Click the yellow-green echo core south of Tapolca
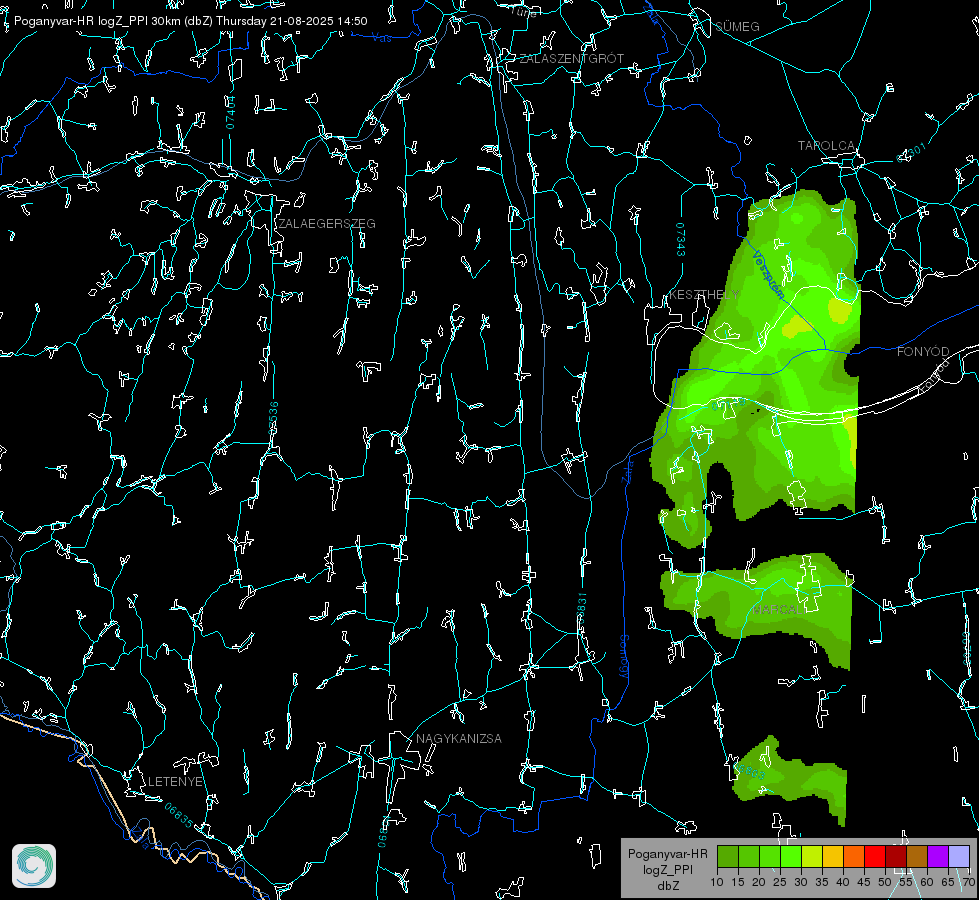This screenshot has width=979, height=900. (x=840, y=310)
